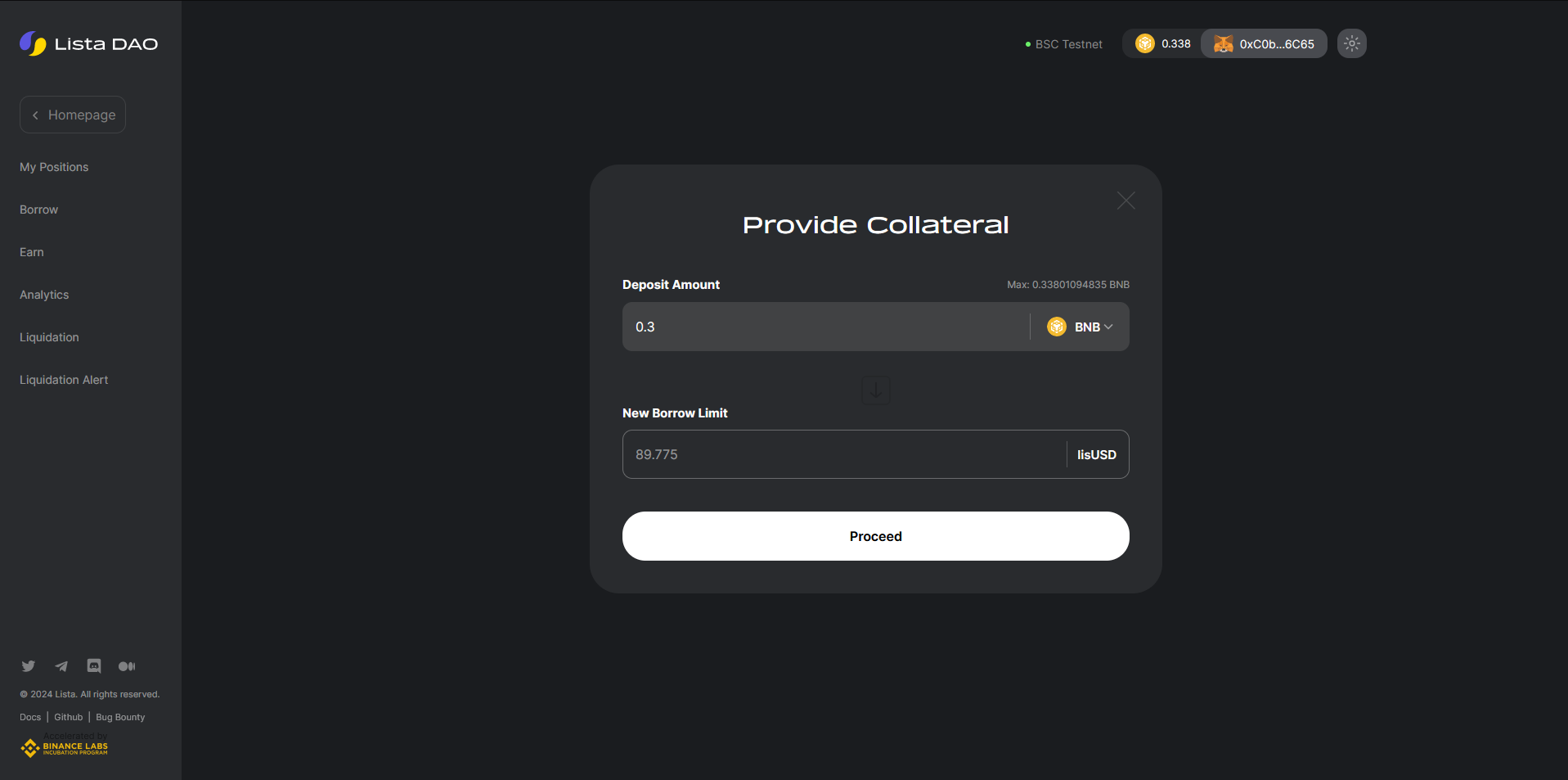Open the Medium social link icon
Screen dimensions: 1568x780
127,666
